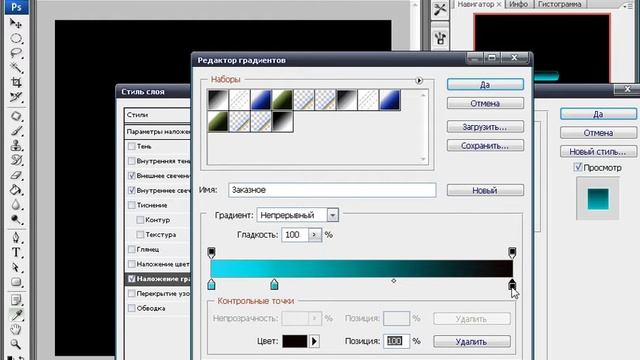The image size is (640, 360).
Task: Enable the Текстура checkbox
Action: pyautogui.click(x=140, y=235)
